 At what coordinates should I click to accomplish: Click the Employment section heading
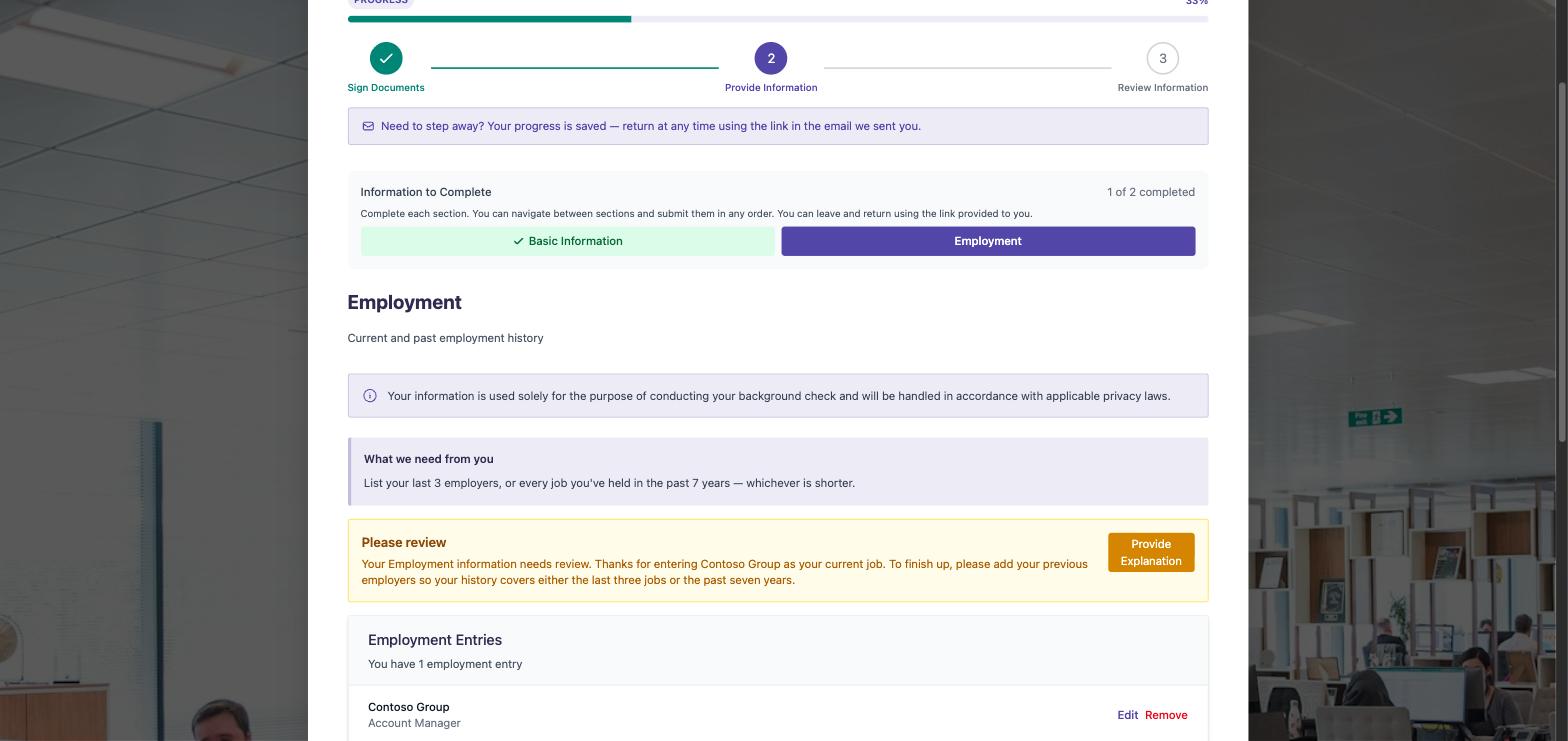(404, 302)
